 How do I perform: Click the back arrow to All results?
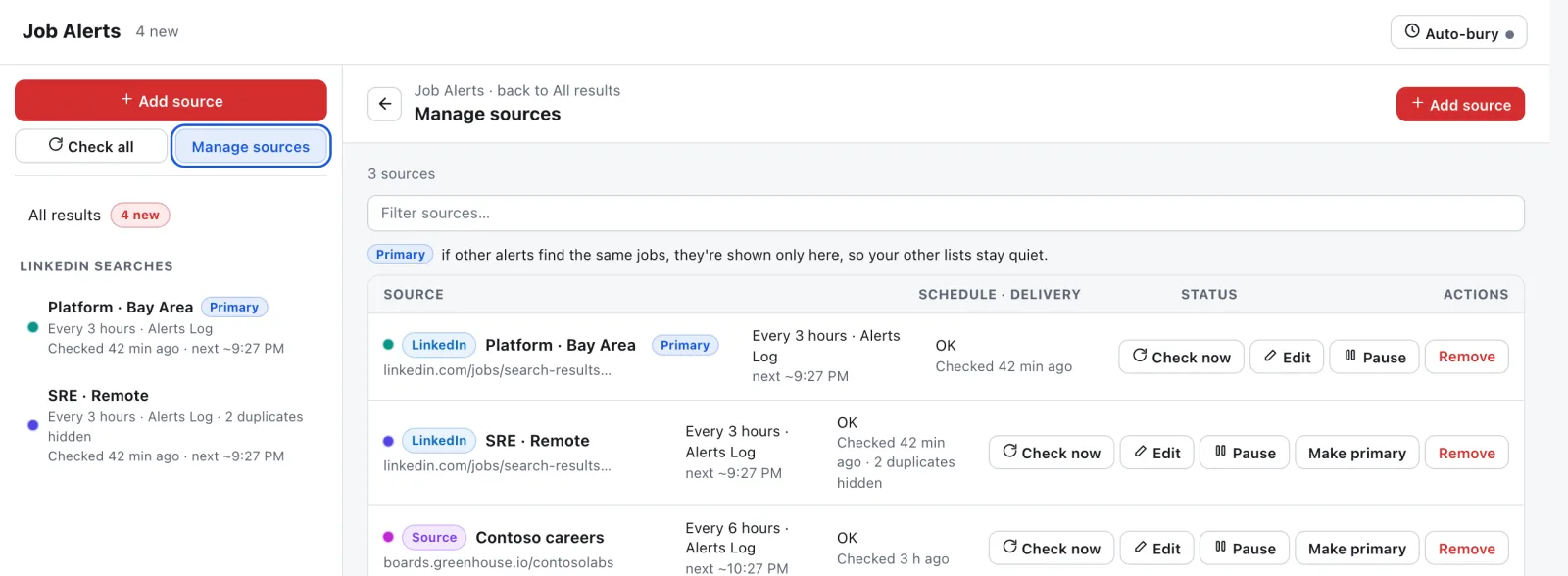tap(384, 103)
